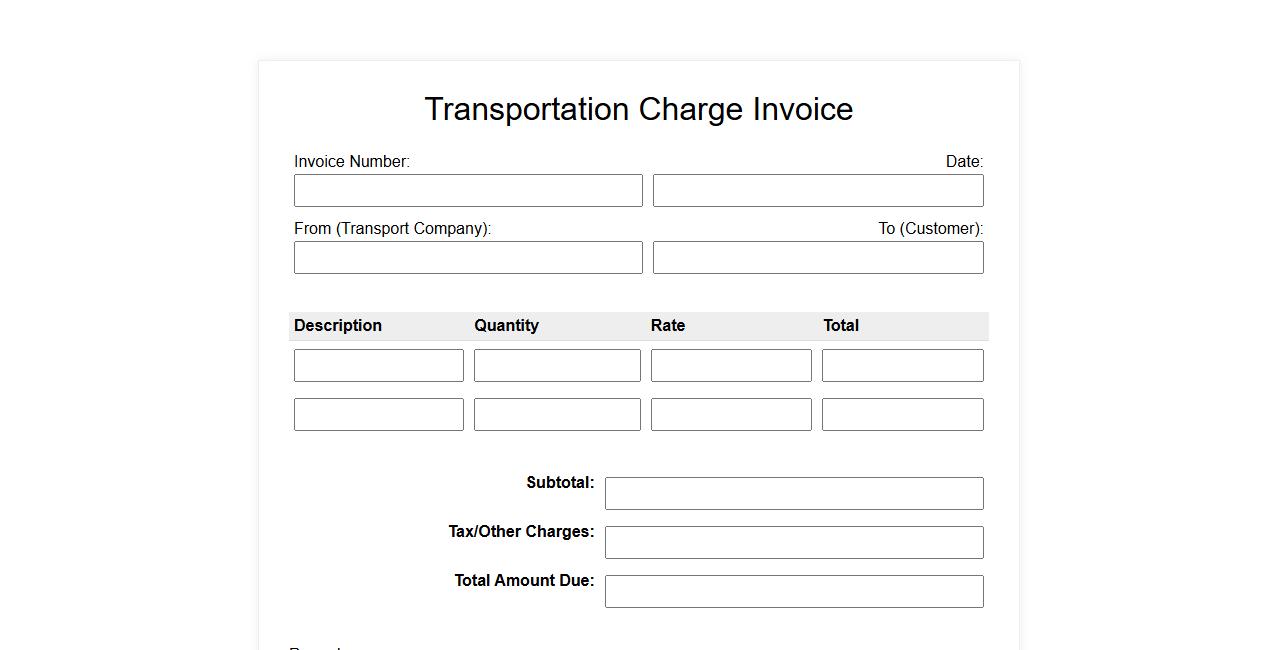Focus the Date input field
This screenshot has height=650, width=1278.
(x=818, y=191)
